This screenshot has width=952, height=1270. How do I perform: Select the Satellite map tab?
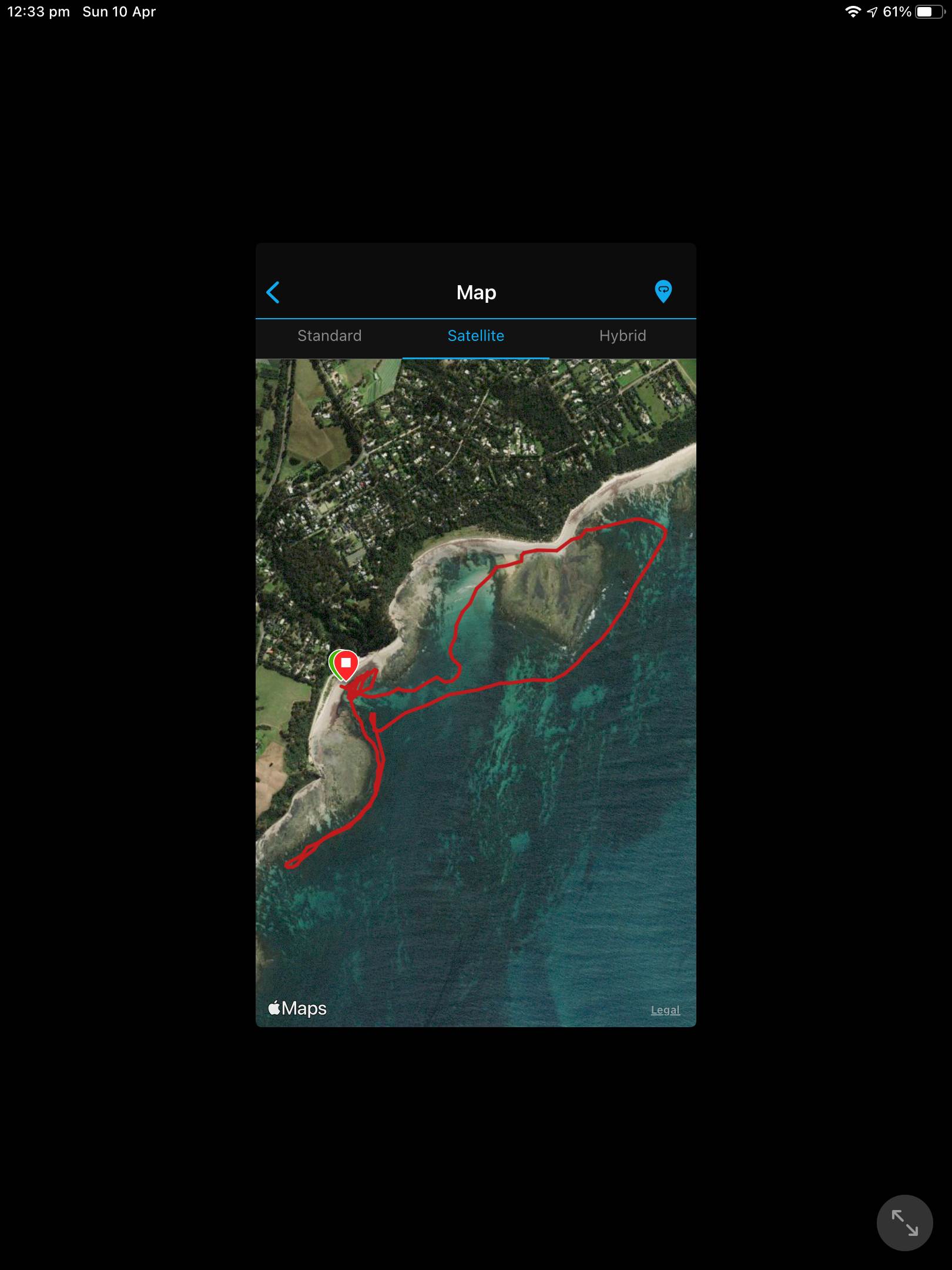pos(475,336)
